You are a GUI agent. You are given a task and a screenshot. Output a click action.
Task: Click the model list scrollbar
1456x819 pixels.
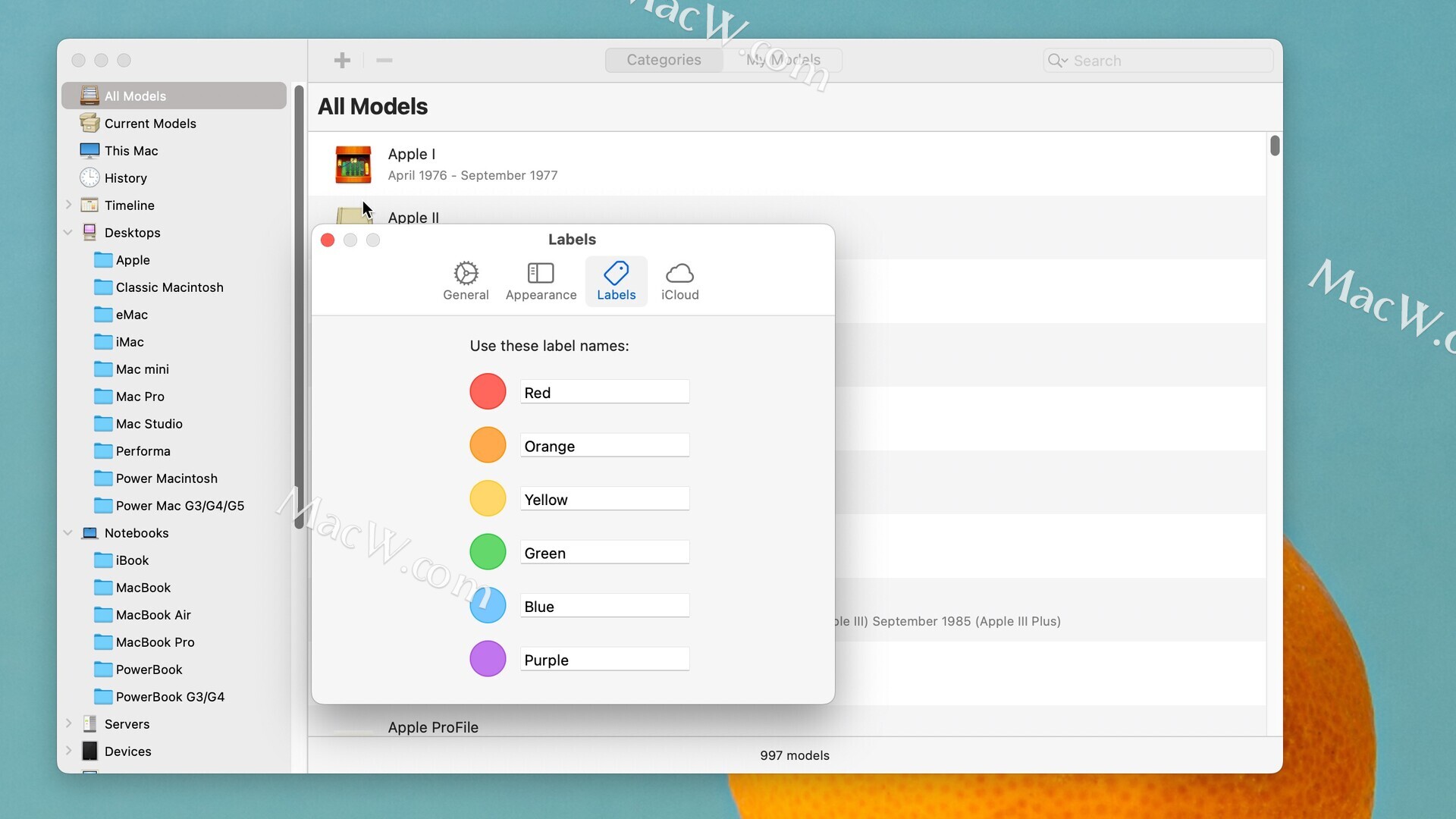click(1275, 145)
